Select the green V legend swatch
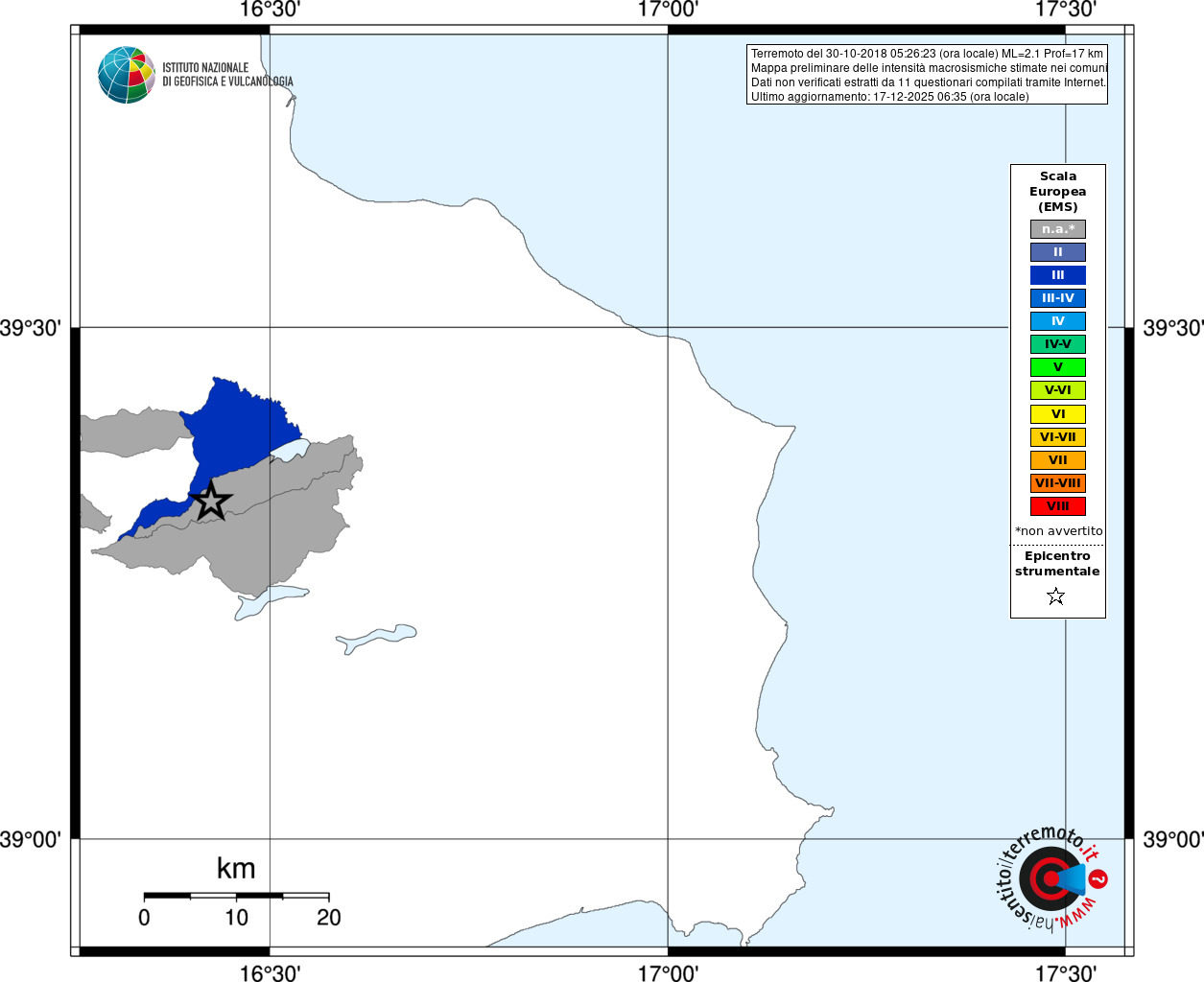Screen dimensions: 1204x982 tap(1058, 367)
